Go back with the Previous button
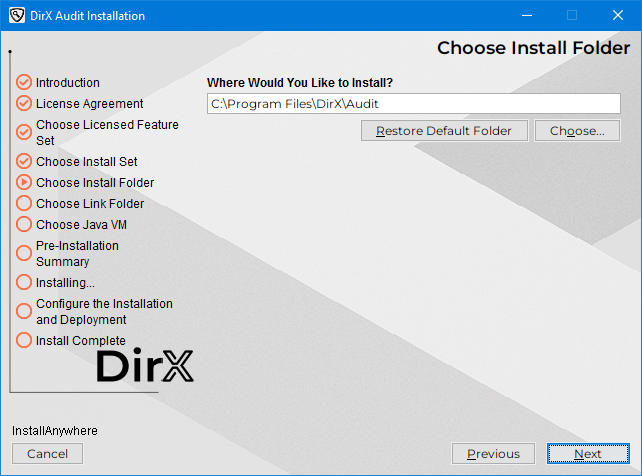Image resolution: width=642 pixels, height=476 pixels. (x=493, y=454)
